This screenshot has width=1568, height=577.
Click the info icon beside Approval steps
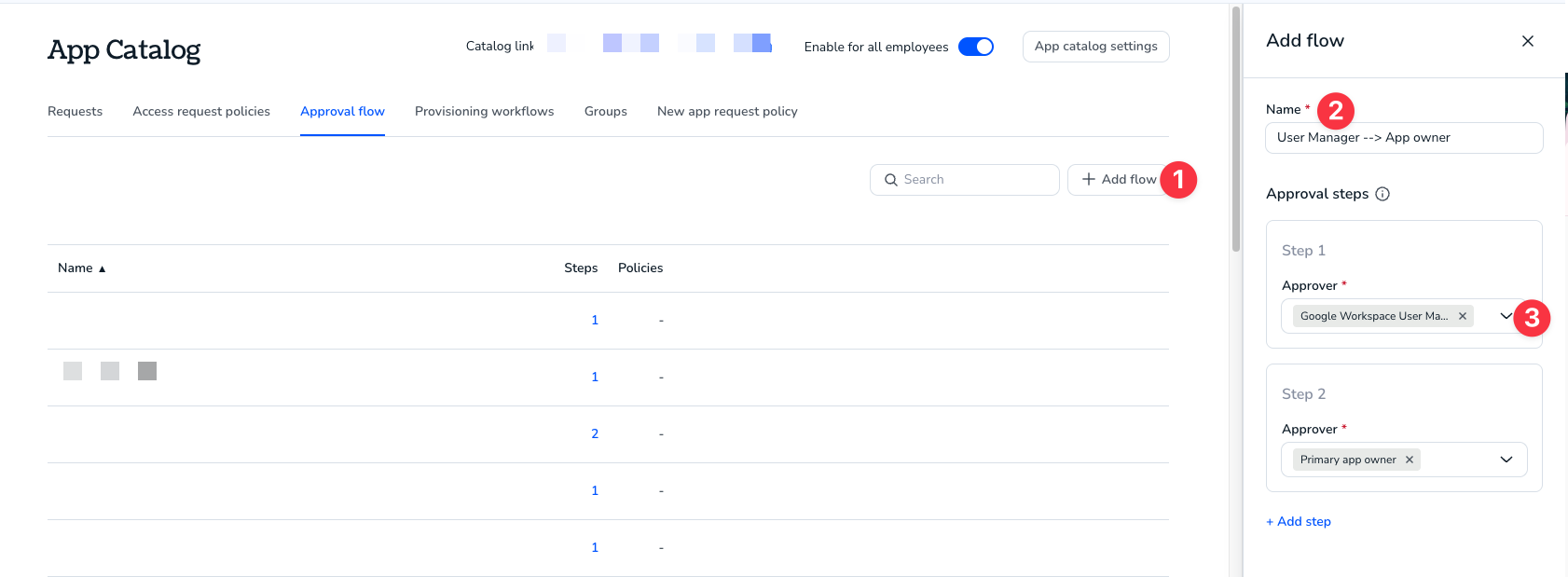coord(1382,194)
